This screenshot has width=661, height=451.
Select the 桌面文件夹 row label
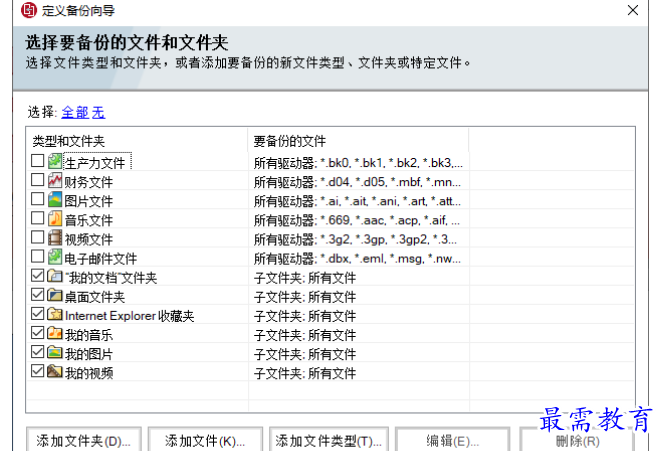pos(94,297)
